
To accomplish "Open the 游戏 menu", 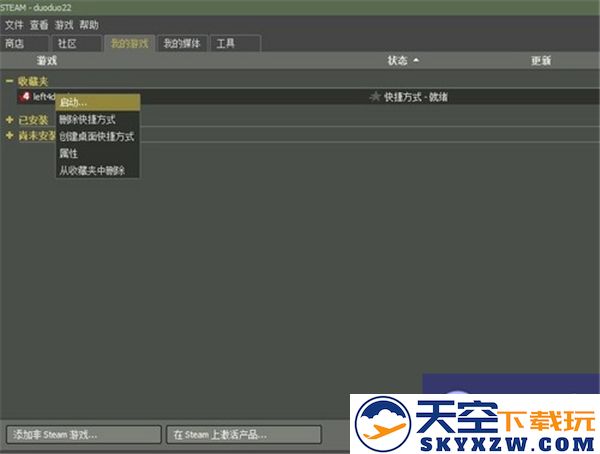I will coord(64,25).
